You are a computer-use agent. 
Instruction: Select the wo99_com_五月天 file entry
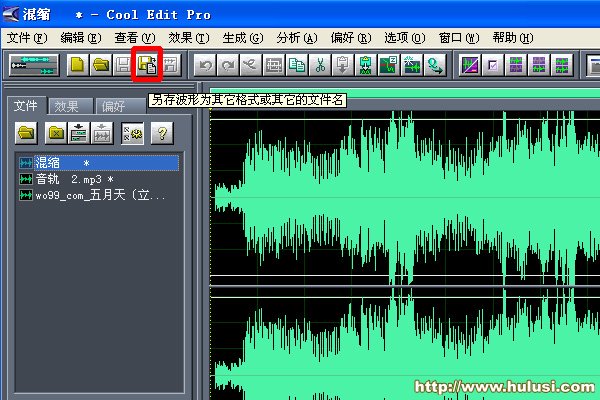point(98,195)
